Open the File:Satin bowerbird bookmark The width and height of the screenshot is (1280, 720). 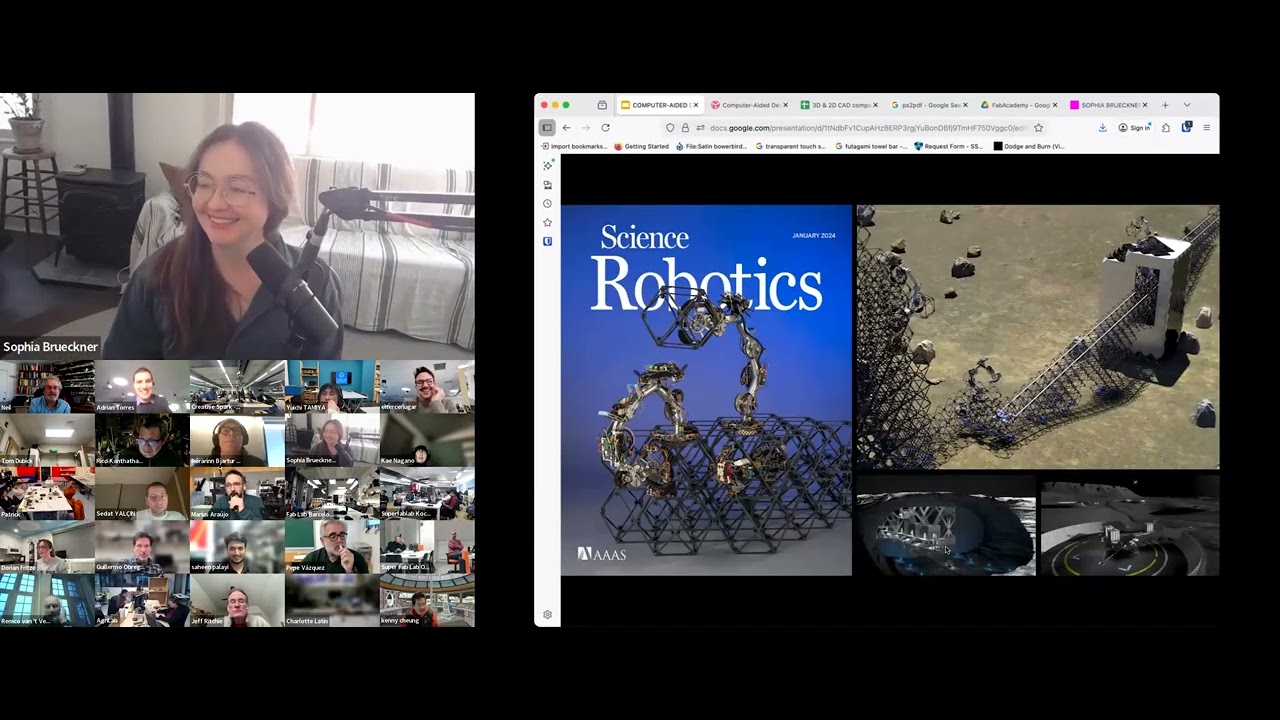click(x=711, y=146)
